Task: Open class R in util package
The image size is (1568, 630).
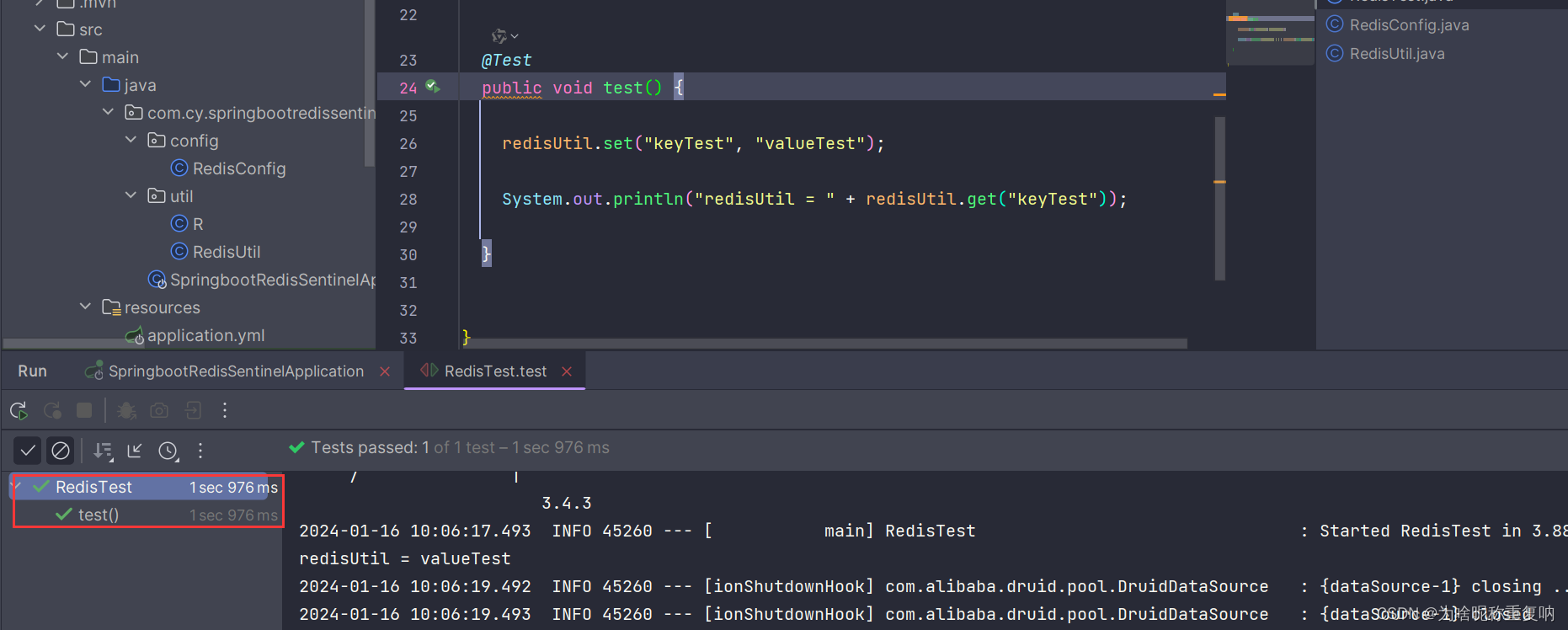Action: 187,224
